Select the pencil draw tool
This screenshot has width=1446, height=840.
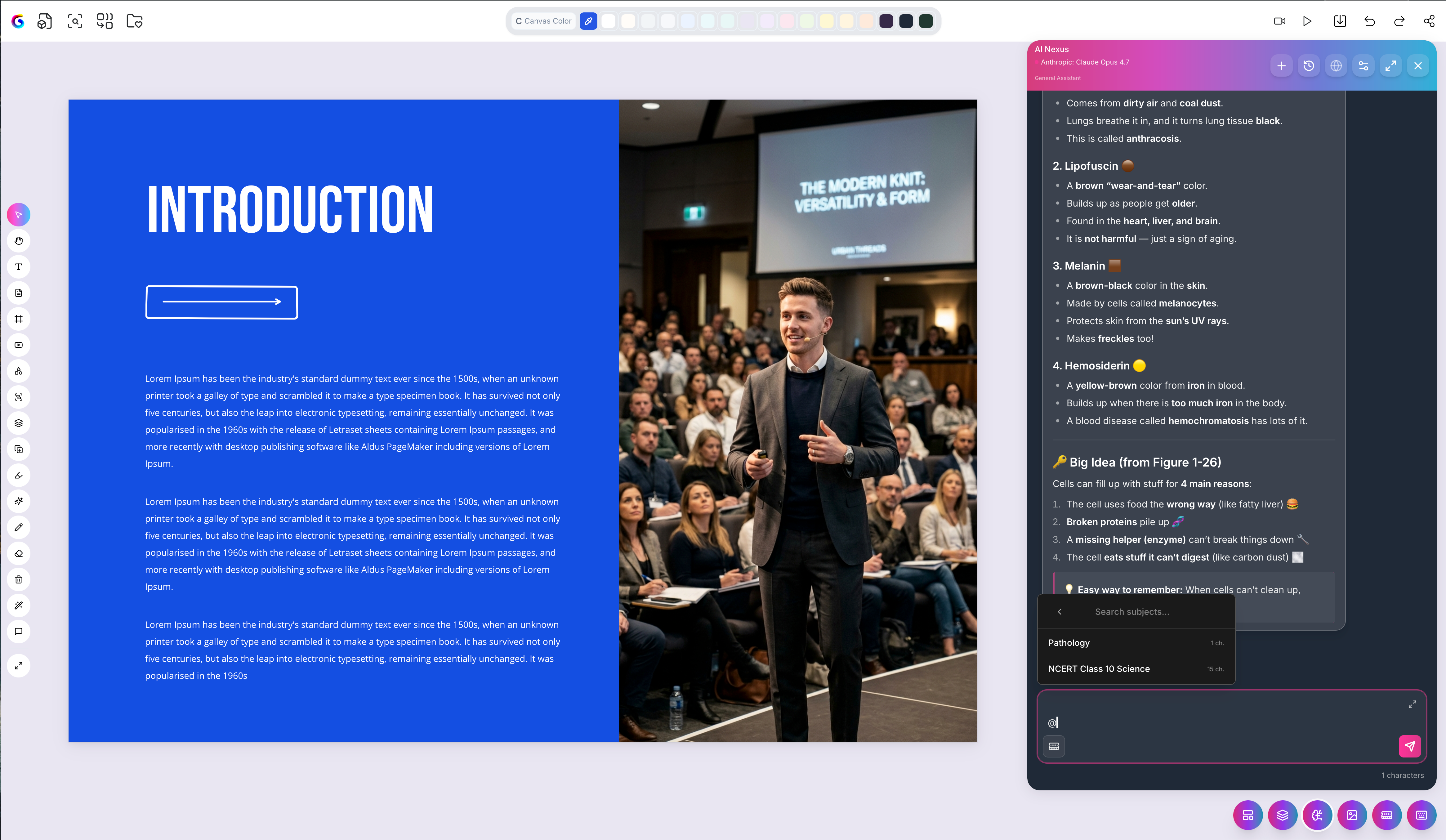[18, 527]
